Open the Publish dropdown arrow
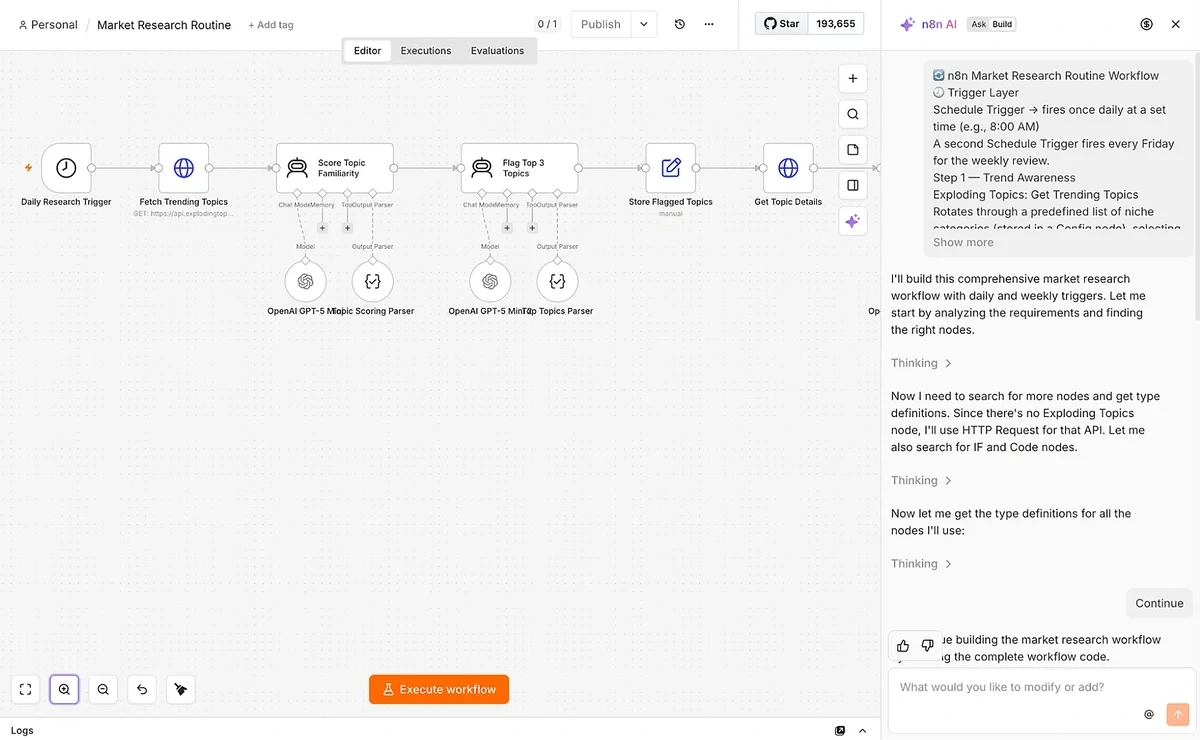 644,24
